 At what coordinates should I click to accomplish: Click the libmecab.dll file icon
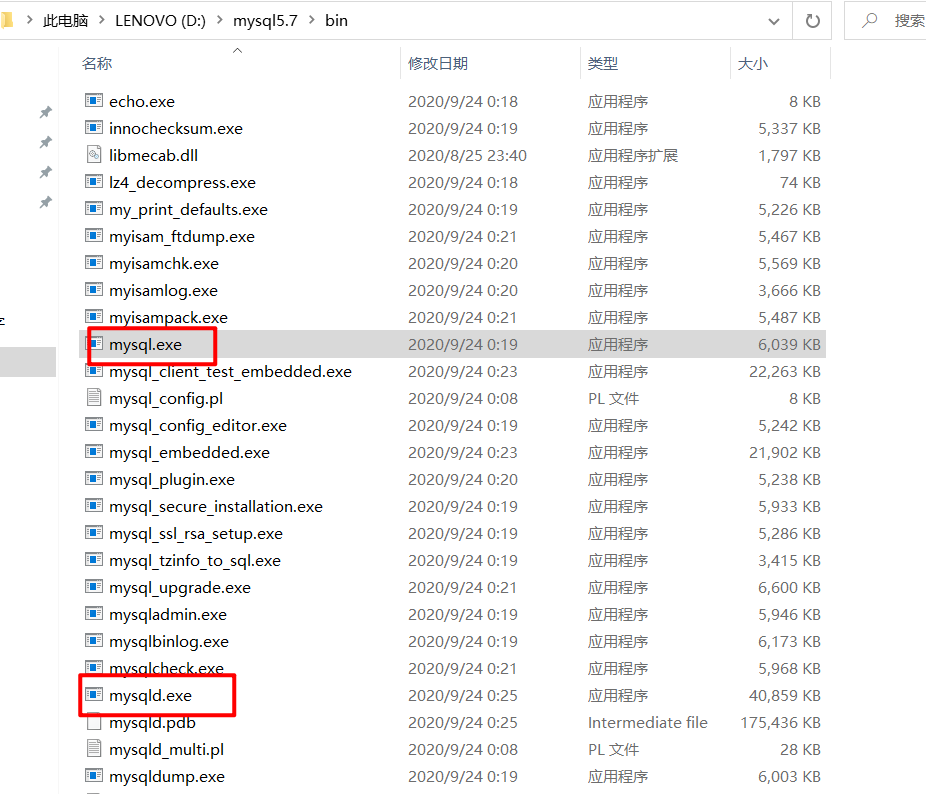[94, 155]
